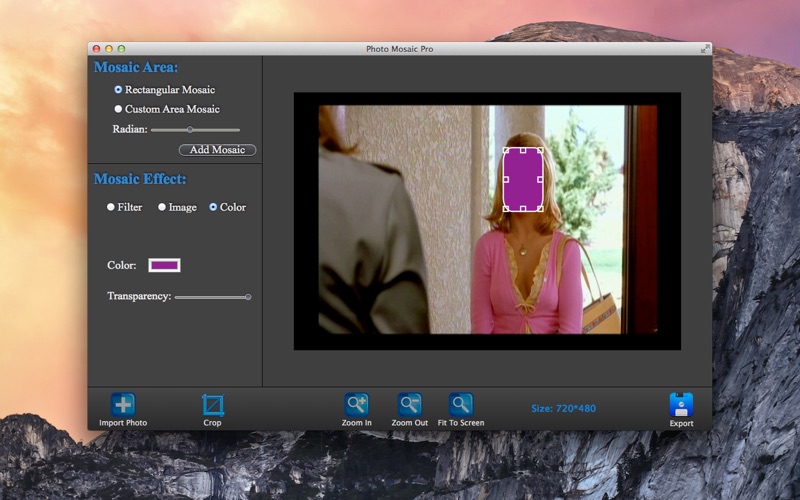Image resolution: width=800 pixels, height=500 pixels.
Task: Click the Radian slider knob
Action: (x=190, y=129)
